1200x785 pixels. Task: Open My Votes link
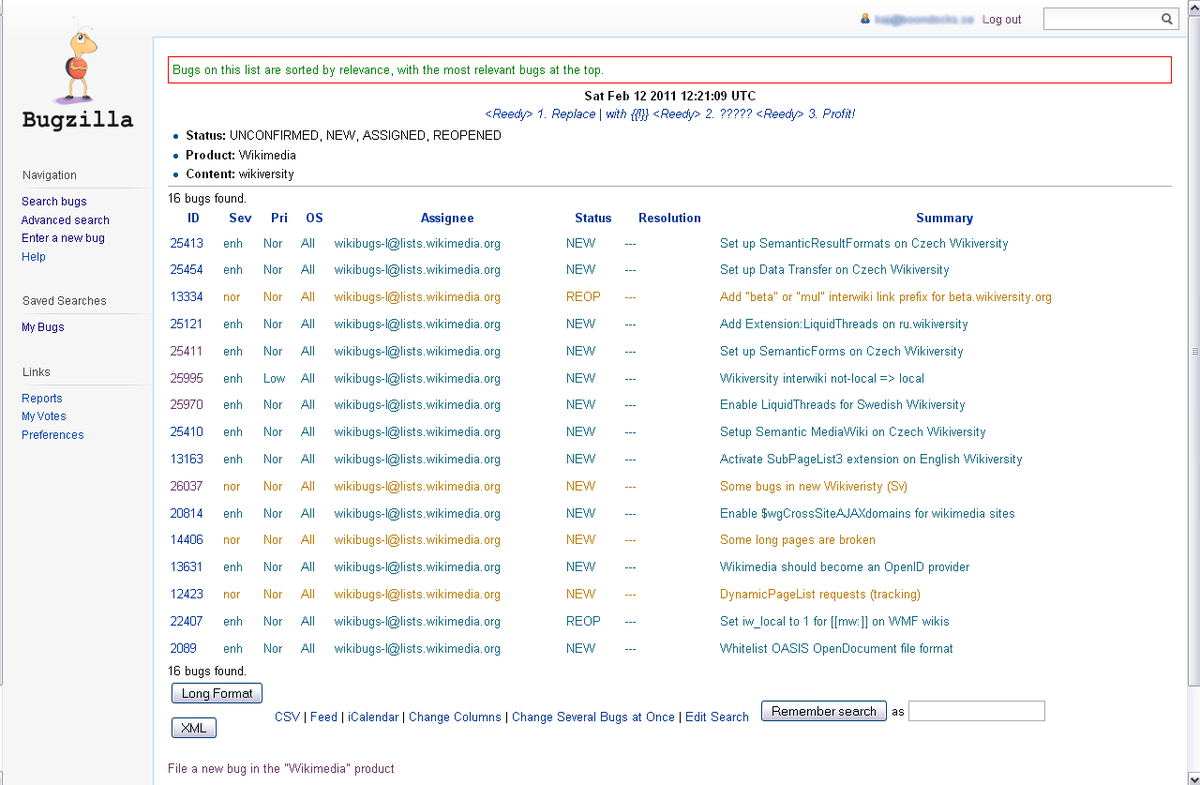[44, 417]
